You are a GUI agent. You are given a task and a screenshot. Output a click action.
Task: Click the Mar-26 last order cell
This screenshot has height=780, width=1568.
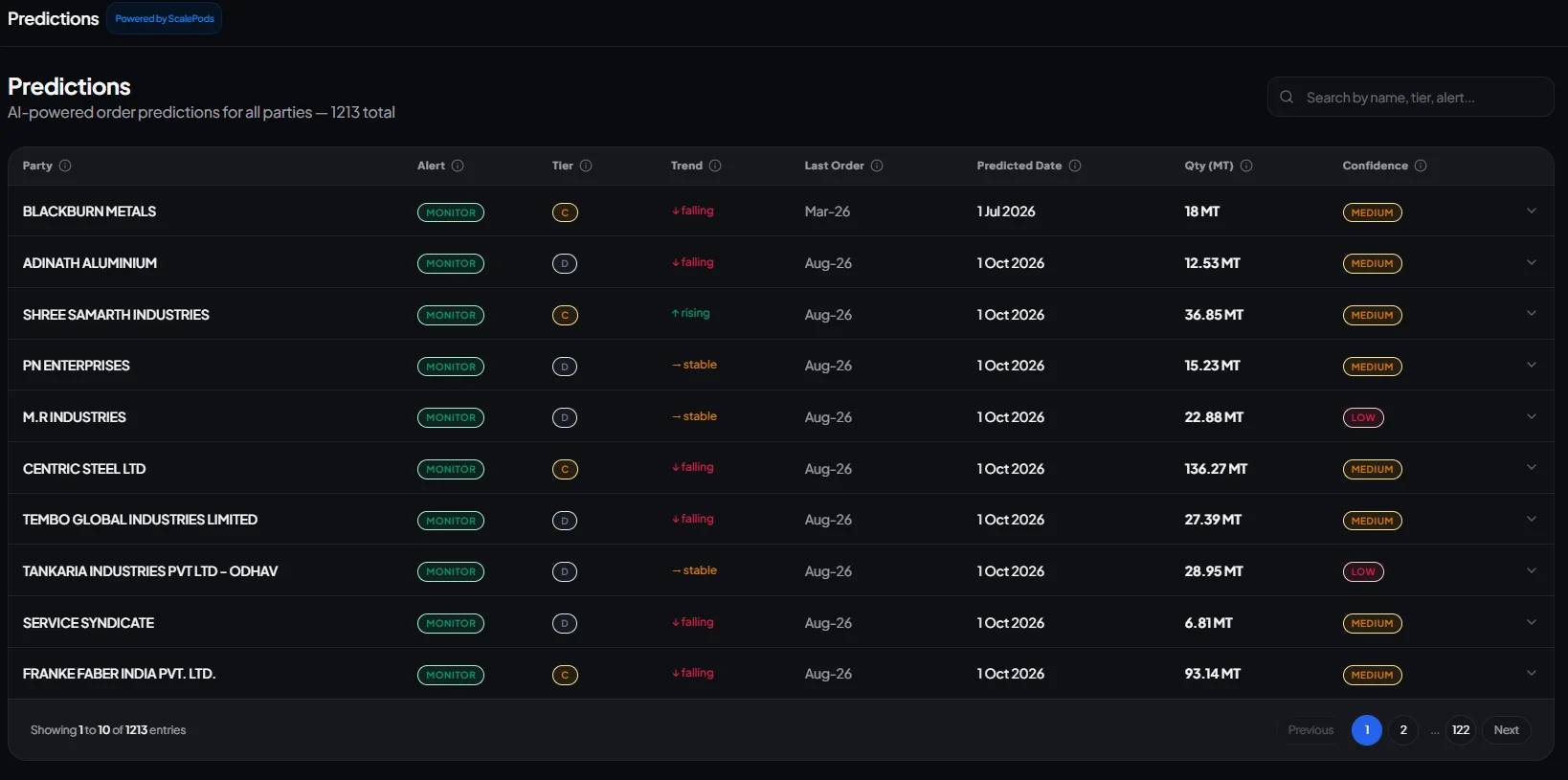point(827,212)
